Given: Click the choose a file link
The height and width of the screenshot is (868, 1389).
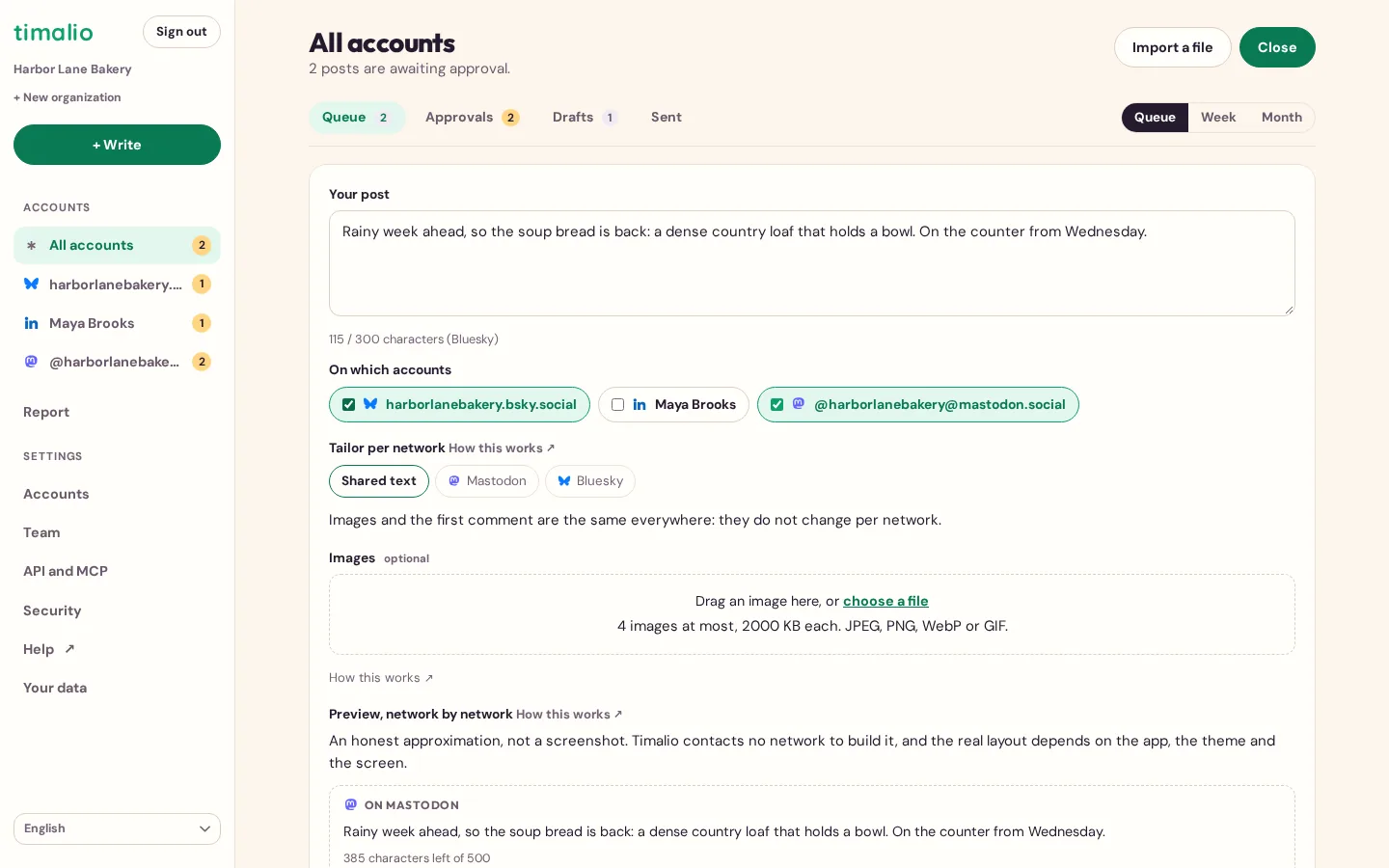Looking at the screenshot, I should (x=885, y=601).
